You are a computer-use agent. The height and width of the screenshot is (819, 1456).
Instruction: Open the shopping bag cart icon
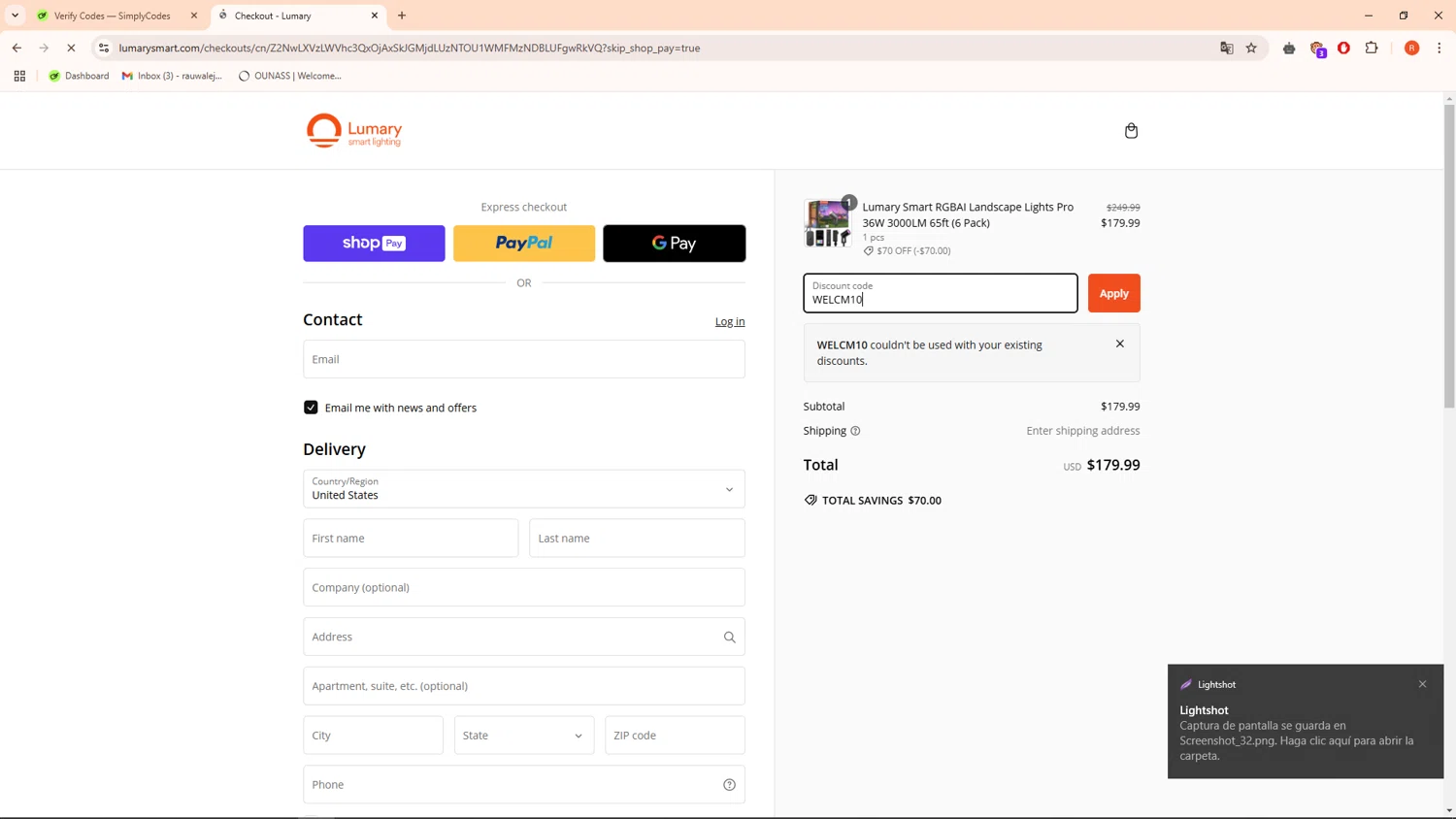click(x=1131, y=131)
